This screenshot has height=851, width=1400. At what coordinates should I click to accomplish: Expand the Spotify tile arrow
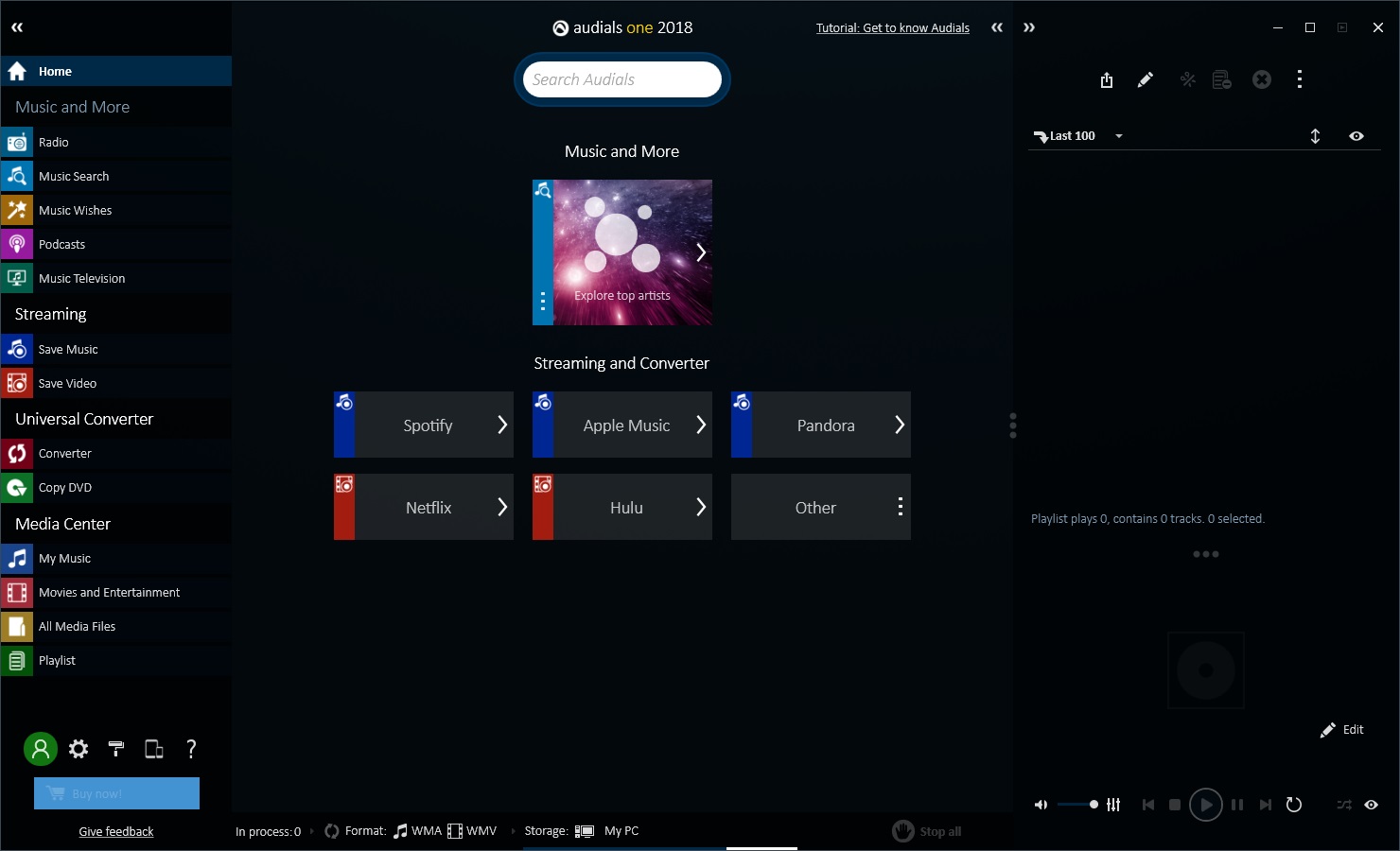click(502, 425)
